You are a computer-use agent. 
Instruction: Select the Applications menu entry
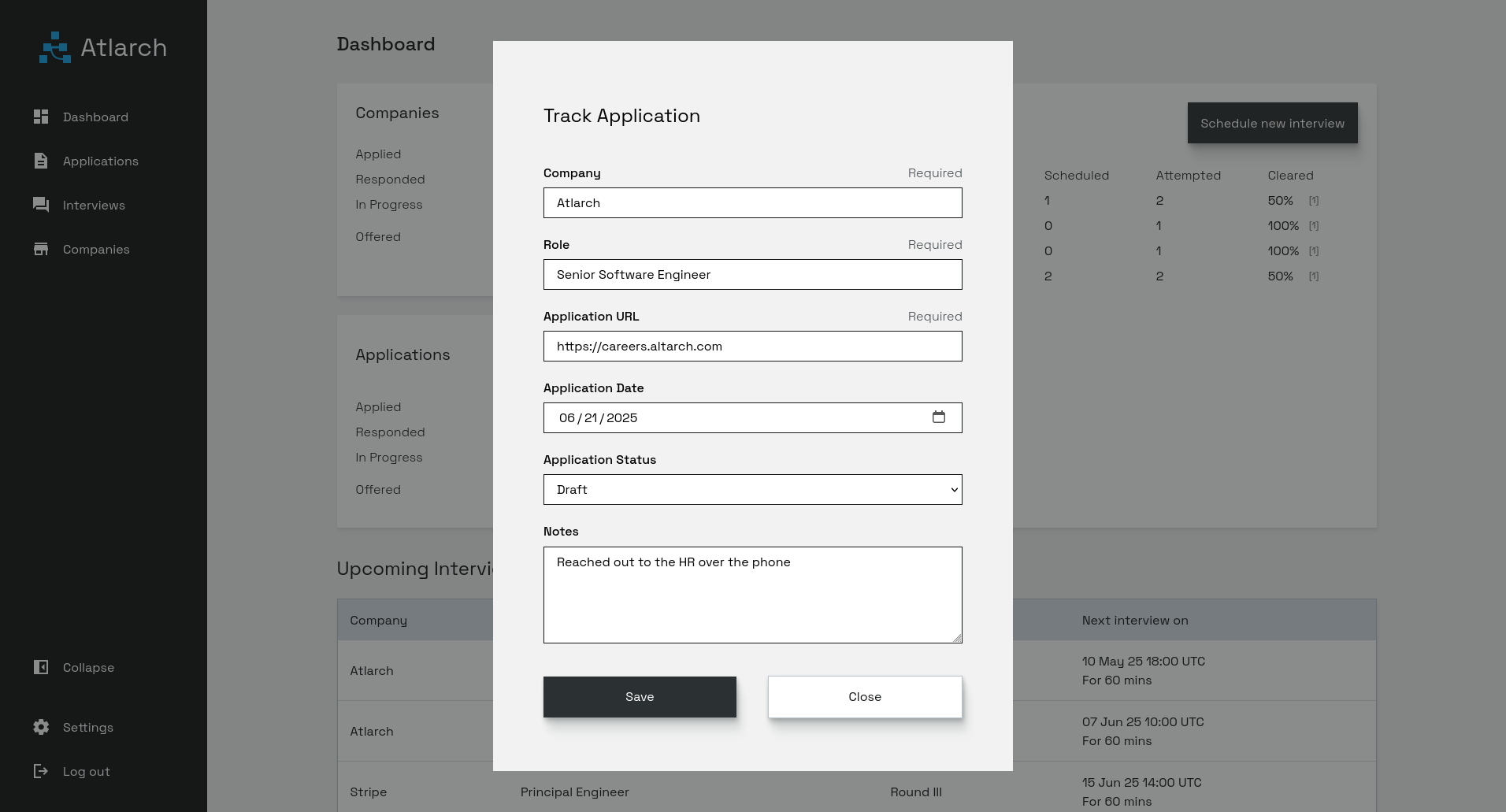point(101,161)
